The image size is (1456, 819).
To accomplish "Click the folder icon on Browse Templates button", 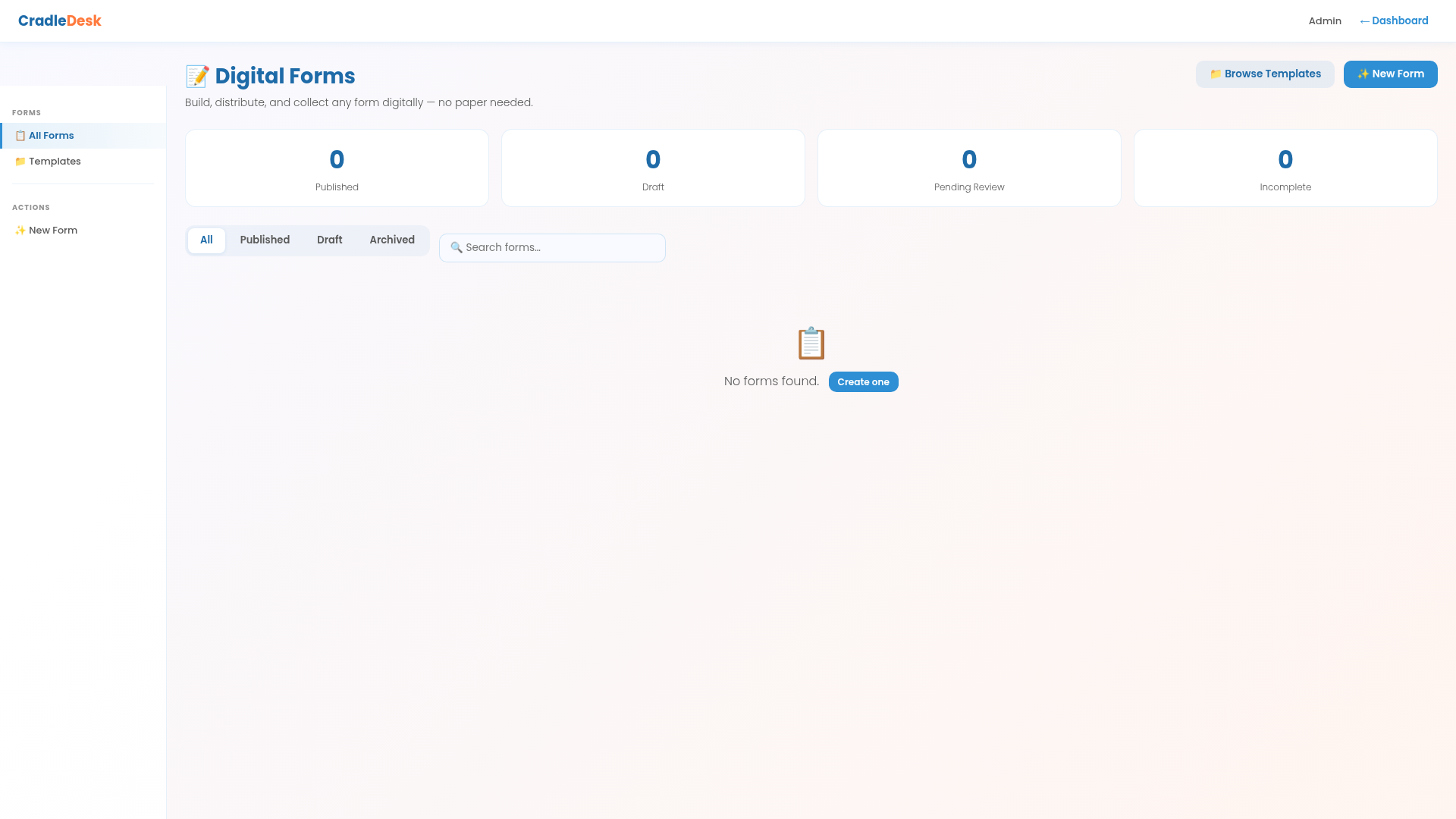I will (1216, 74).
